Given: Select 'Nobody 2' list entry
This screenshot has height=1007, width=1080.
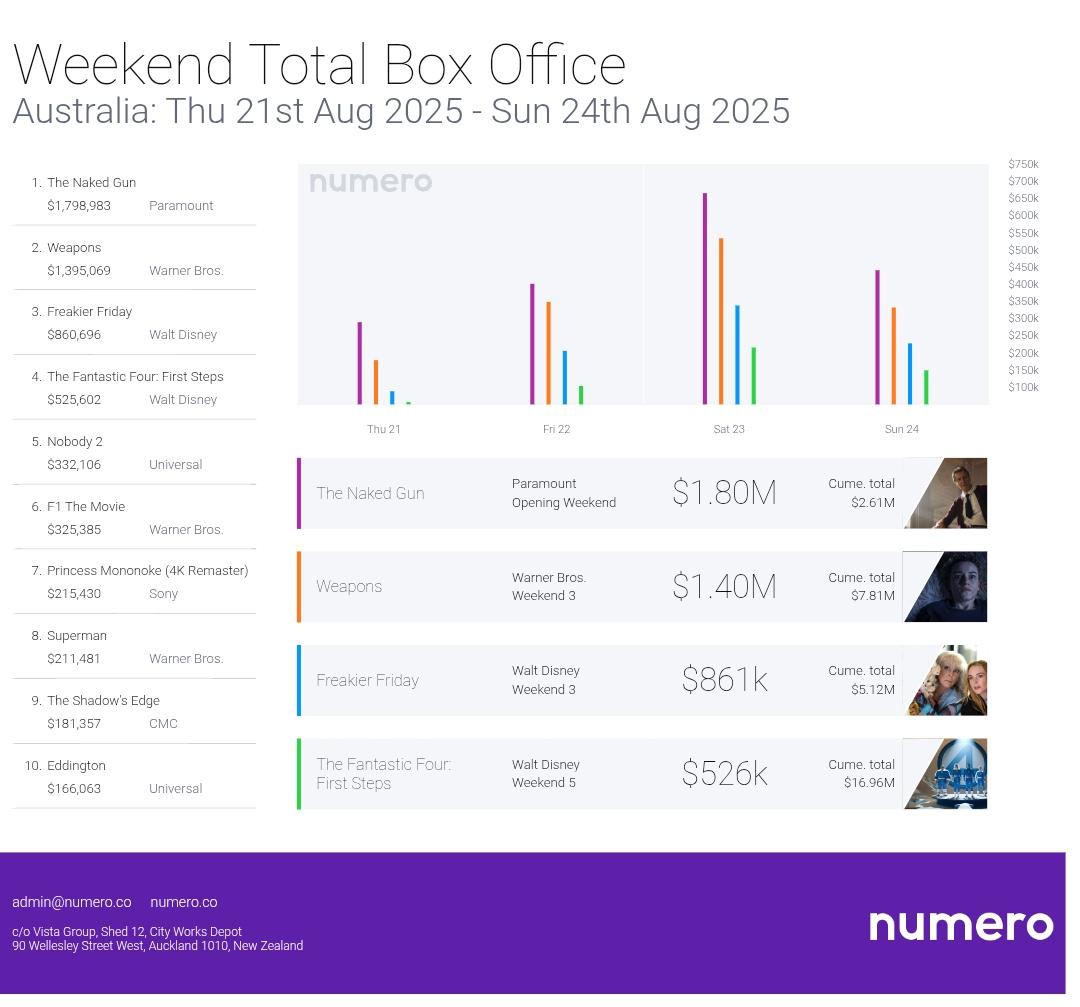Looking at the screenshot, I should pos(74,442).
